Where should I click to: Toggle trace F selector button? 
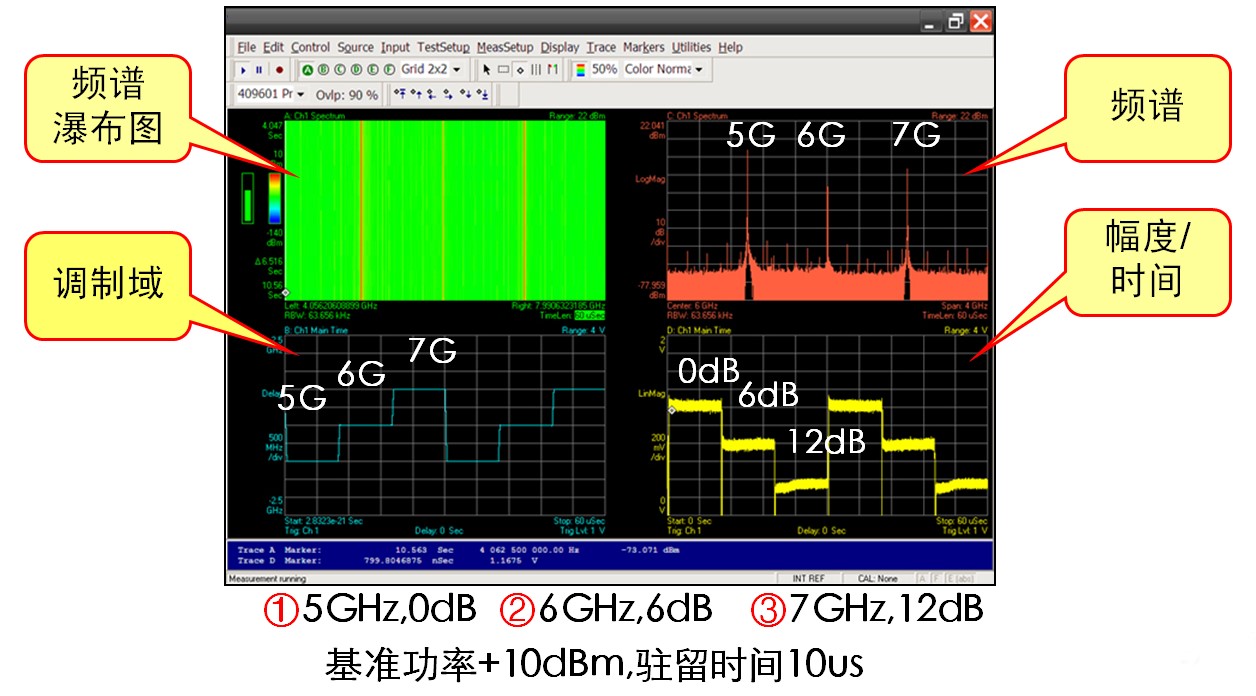click(x=388, y=70)
